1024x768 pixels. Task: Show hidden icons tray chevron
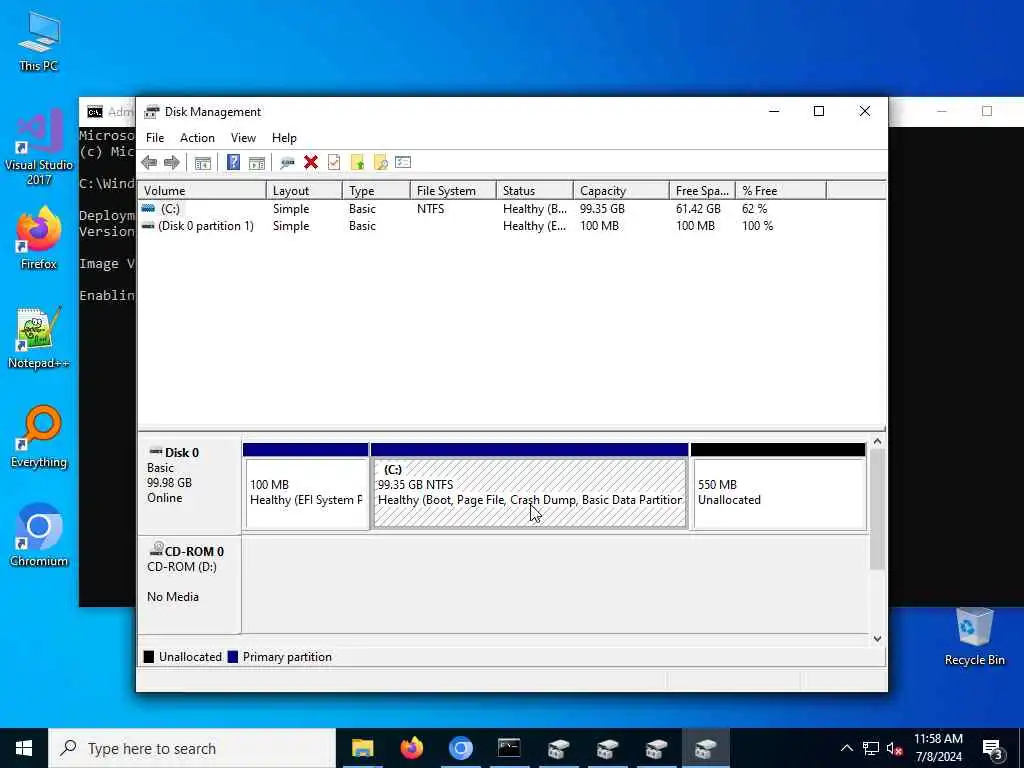coord(846,748)
